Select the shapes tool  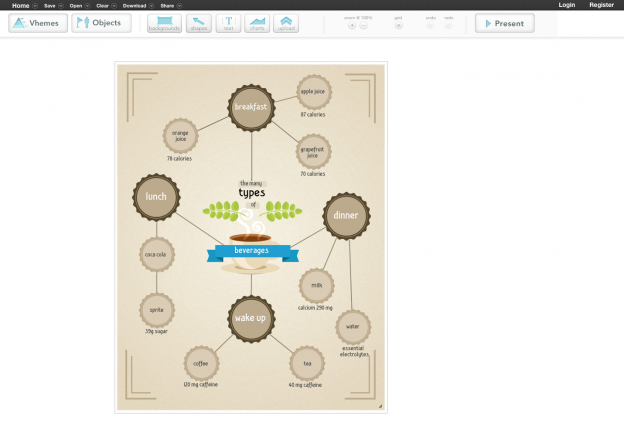(200, 23)
